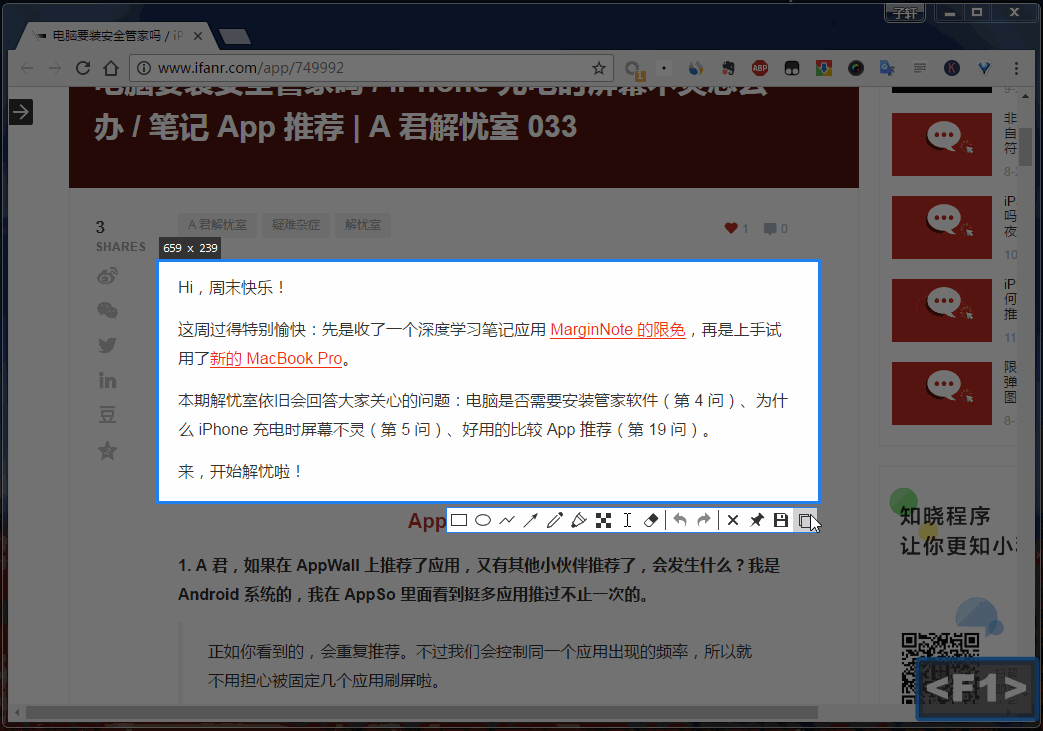Click the horizontal scrollbar at the bottom
1043x731 pixels.
click(x=421, y=712)
